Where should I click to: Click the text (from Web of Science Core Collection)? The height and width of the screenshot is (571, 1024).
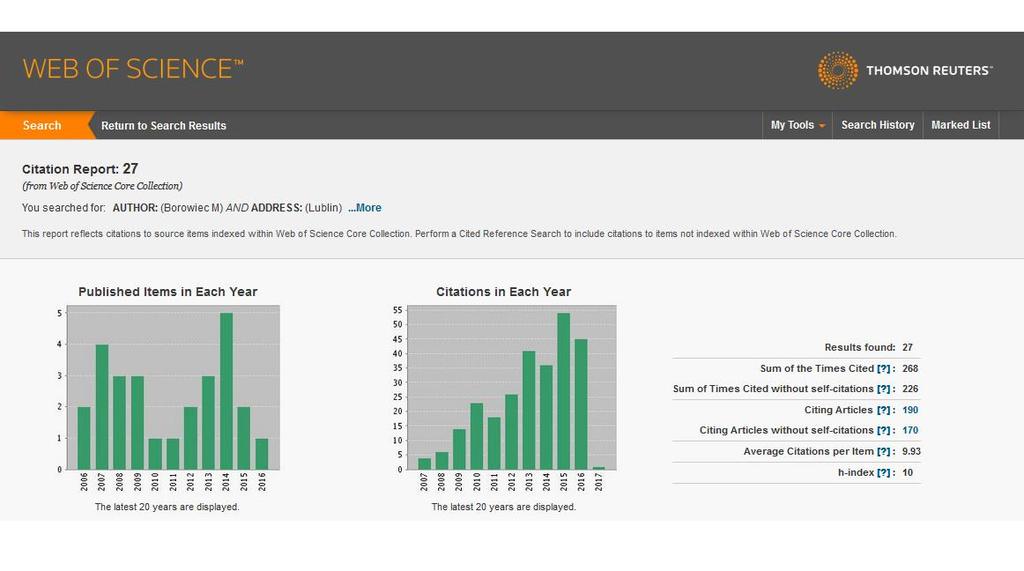click(x=103, y=186)
